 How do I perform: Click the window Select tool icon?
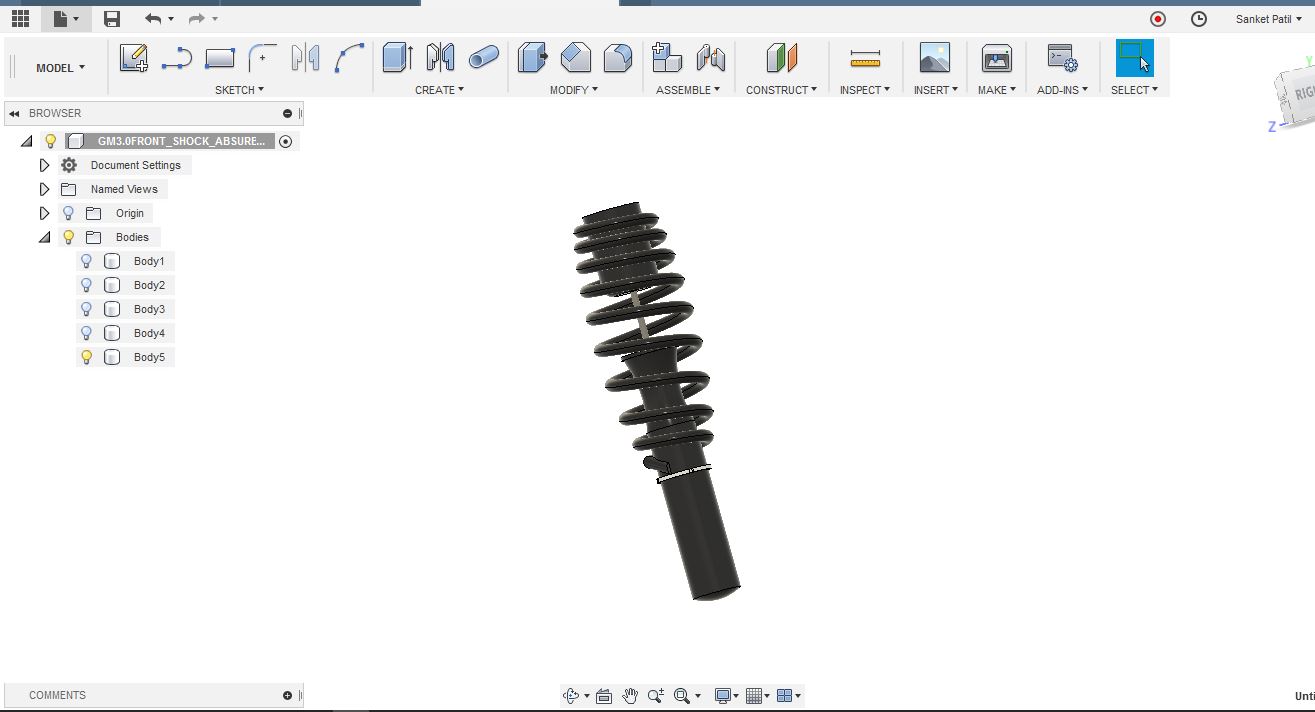click(1134, 58)
